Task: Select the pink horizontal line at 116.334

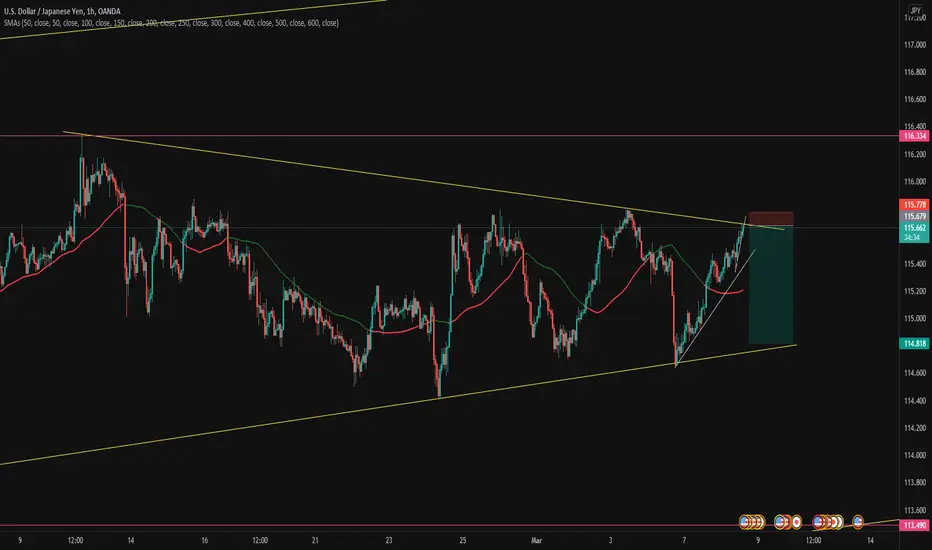Action: tap(450, 136)
